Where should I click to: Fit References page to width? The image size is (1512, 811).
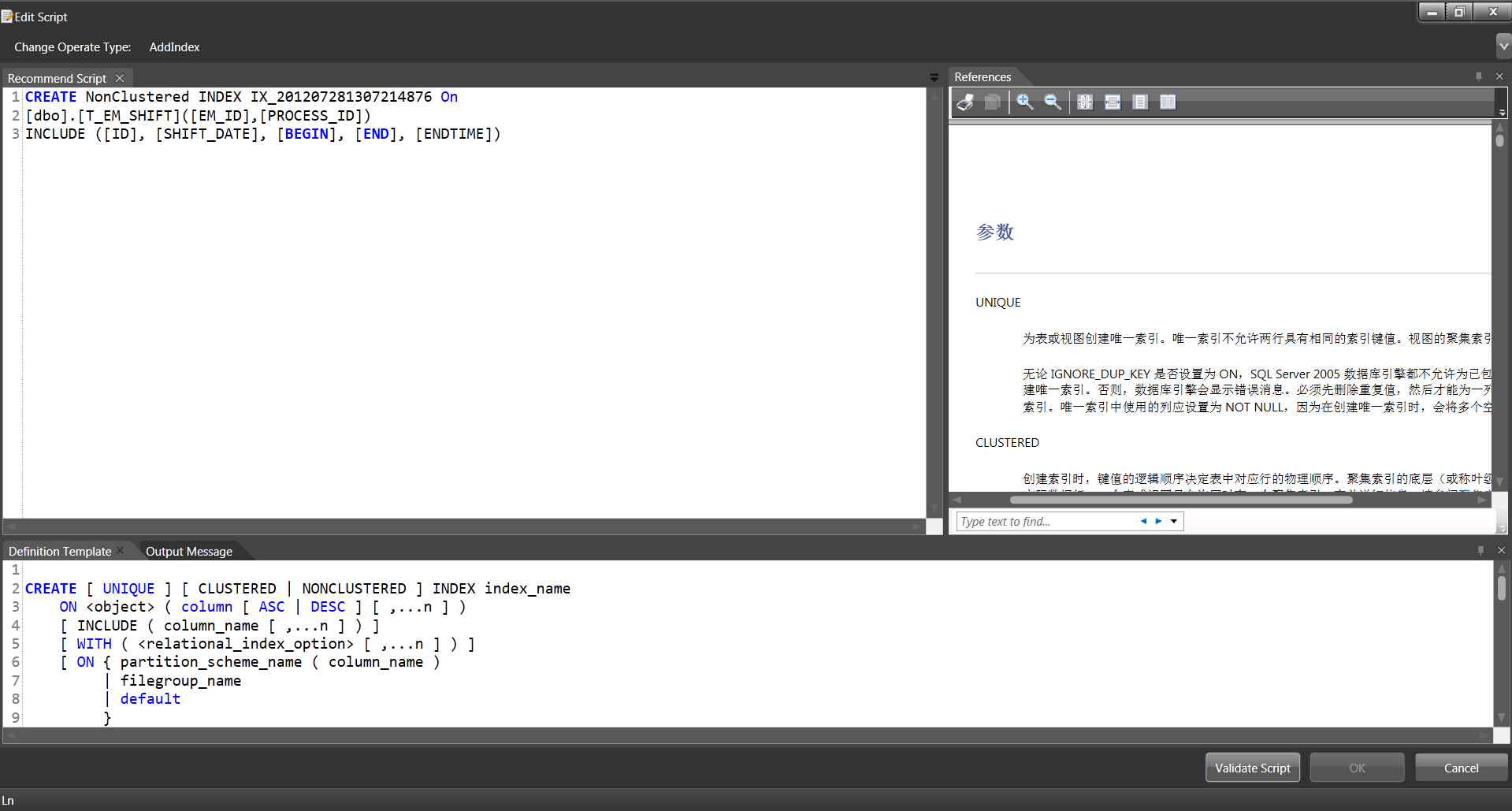pos(1113,102)
